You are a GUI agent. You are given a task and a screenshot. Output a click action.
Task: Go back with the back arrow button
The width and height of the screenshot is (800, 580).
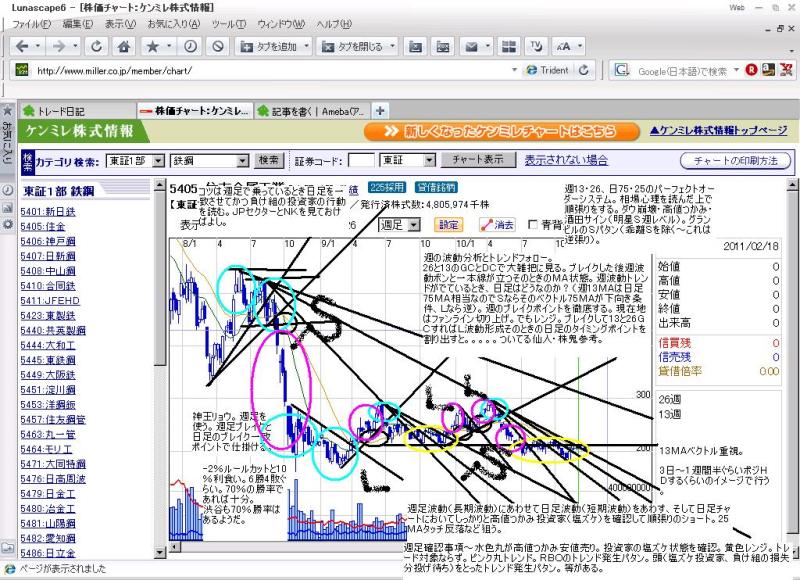(21, 46)
